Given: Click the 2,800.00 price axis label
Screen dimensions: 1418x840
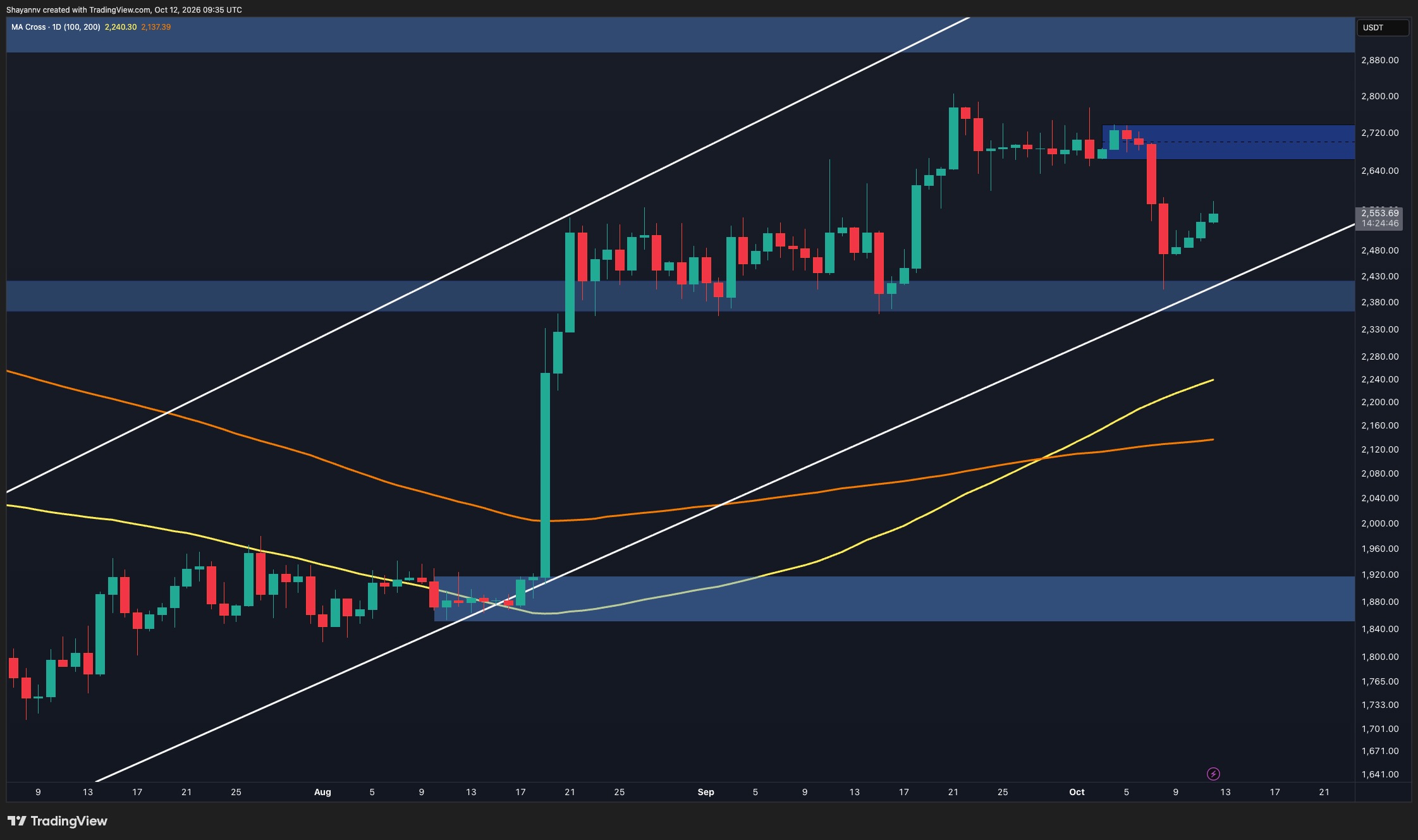Looking at the screenshot, I should coord(1380,96).
